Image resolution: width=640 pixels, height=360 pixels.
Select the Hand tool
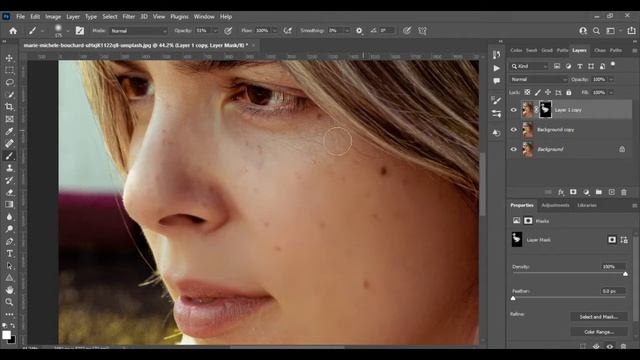(x=9, y=290)
